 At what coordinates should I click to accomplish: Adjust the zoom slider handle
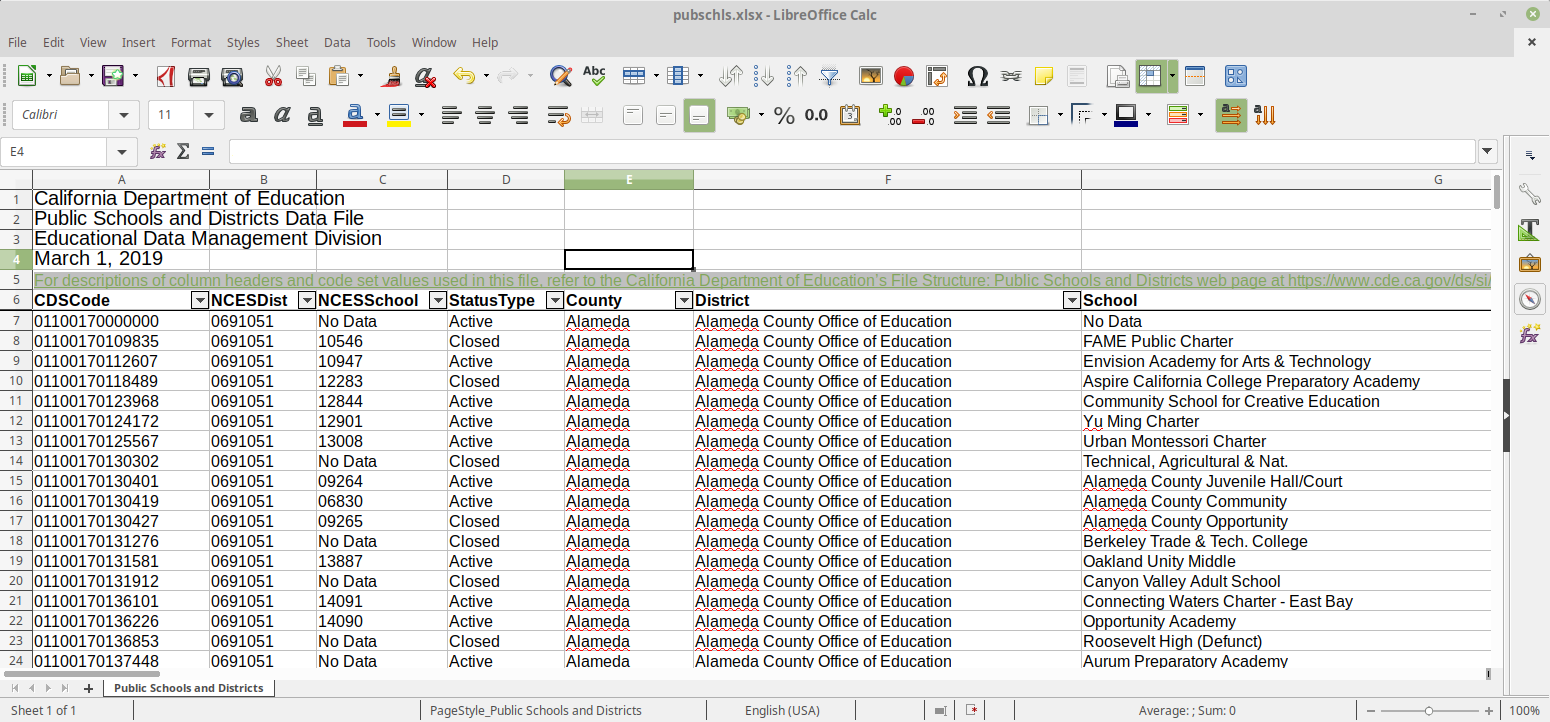[x=1428, y=711]
